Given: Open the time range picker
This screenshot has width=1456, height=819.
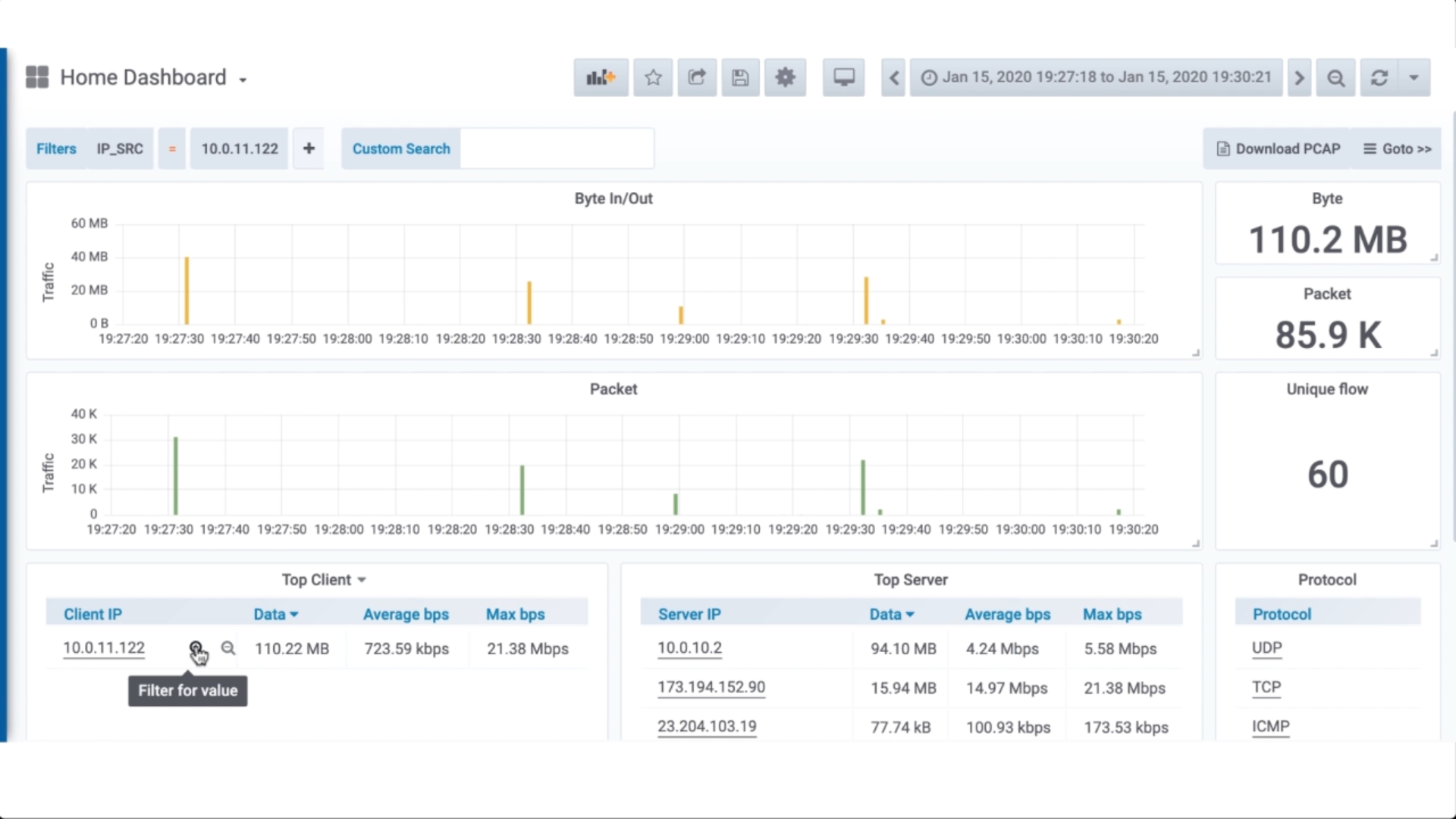Looking at the screenshot, I should pos(1096,77).
